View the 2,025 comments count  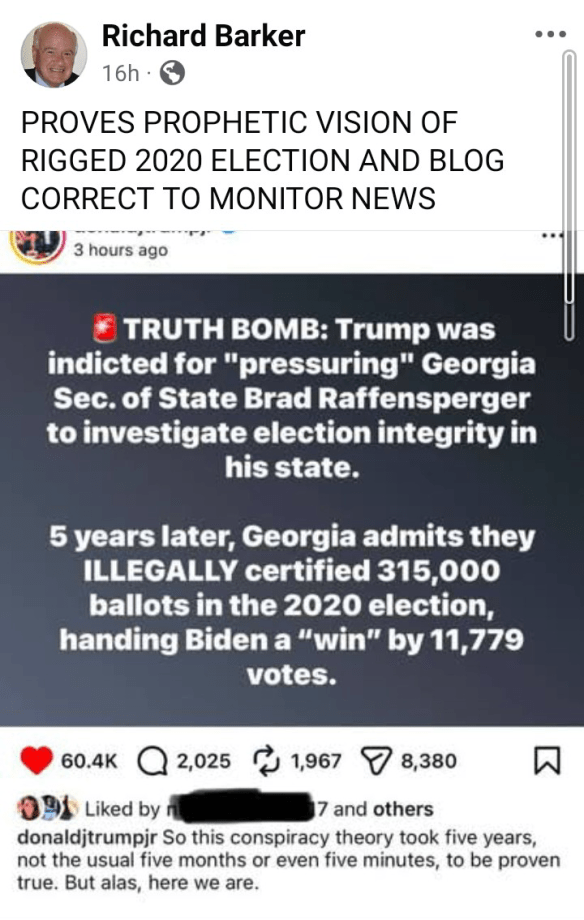coord(204,761)
